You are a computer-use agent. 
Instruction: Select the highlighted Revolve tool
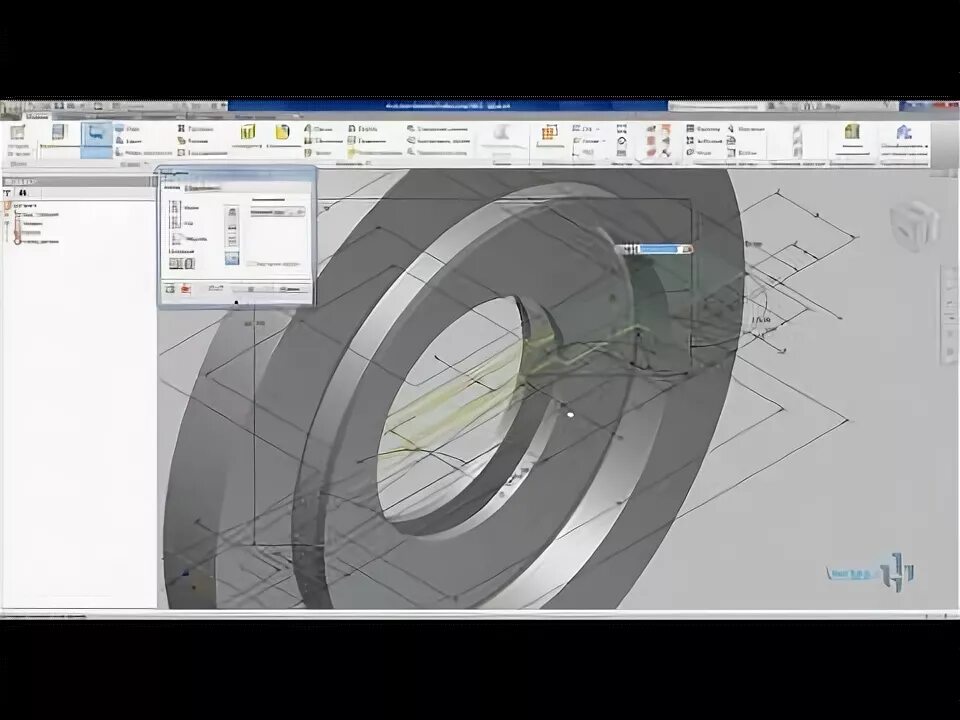pos(96,139)
